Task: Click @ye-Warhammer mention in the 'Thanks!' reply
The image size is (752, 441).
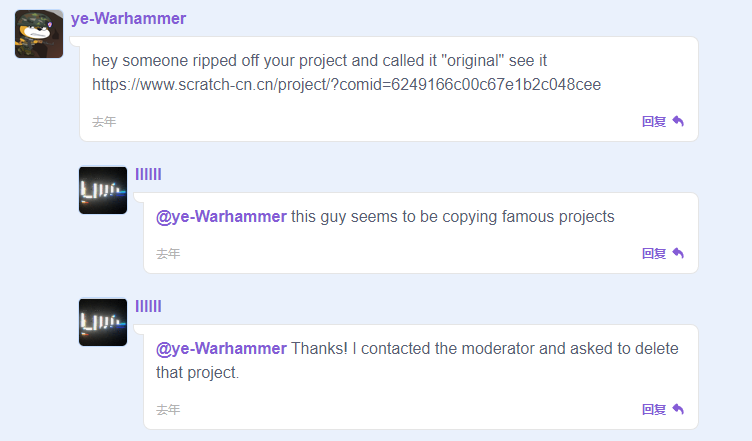Action: tap(221, 348)
